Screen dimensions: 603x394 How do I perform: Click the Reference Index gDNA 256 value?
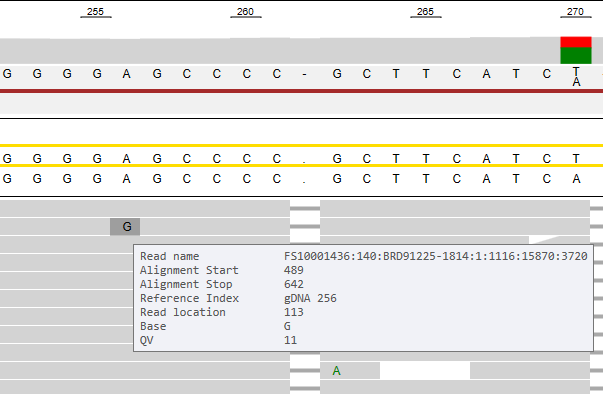(310, 298)
